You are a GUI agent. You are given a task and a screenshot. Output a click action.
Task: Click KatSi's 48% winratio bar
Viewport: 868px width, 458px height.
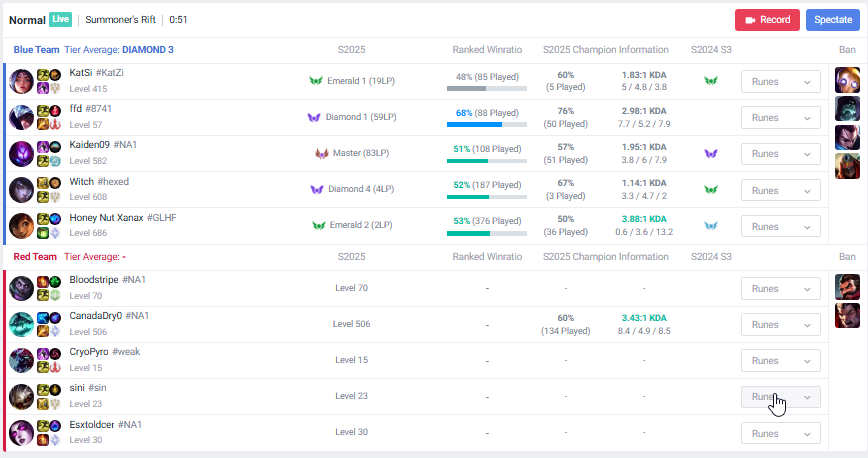point(487,89)
